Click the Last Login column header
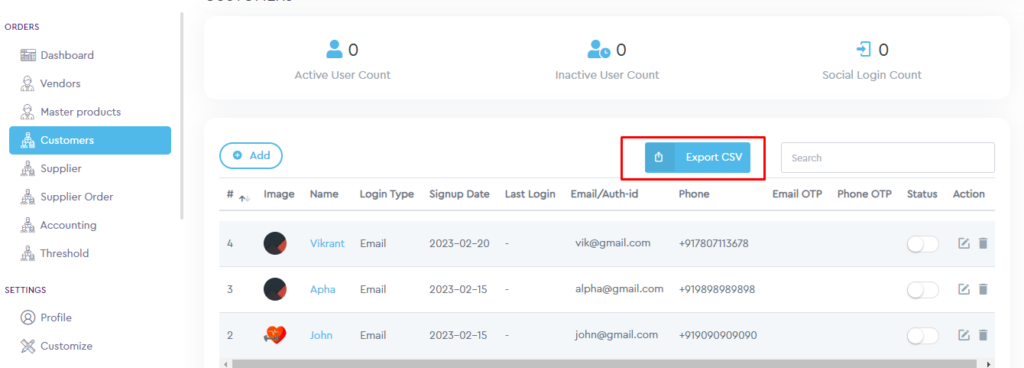Viewport: 1024px width, 368px height. (530, 194)
